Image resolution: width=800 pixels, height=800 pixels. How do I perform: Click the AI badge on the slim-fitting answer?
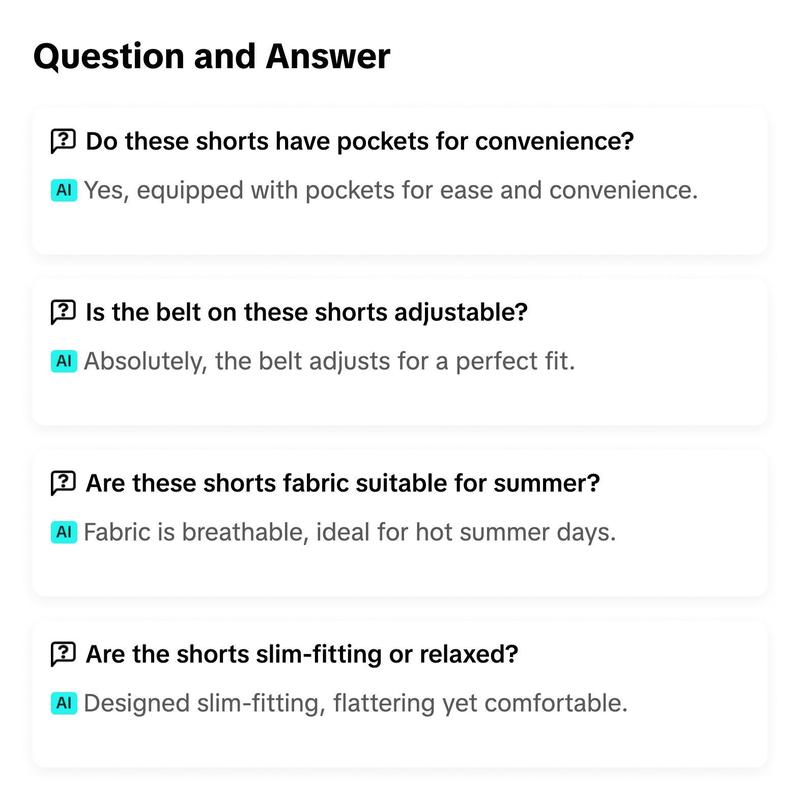[64, 703]
